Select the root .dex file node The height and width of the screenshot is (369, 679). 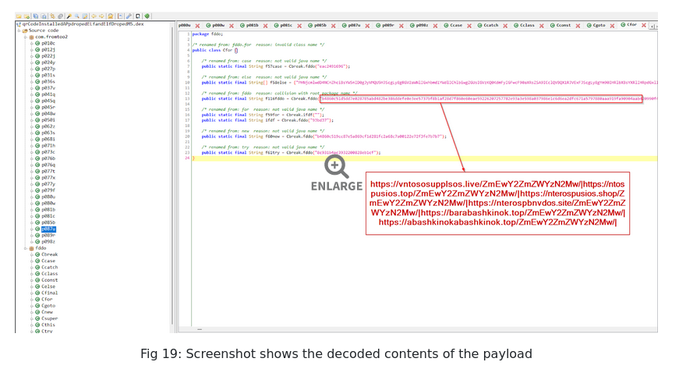(x=80, y=24)
